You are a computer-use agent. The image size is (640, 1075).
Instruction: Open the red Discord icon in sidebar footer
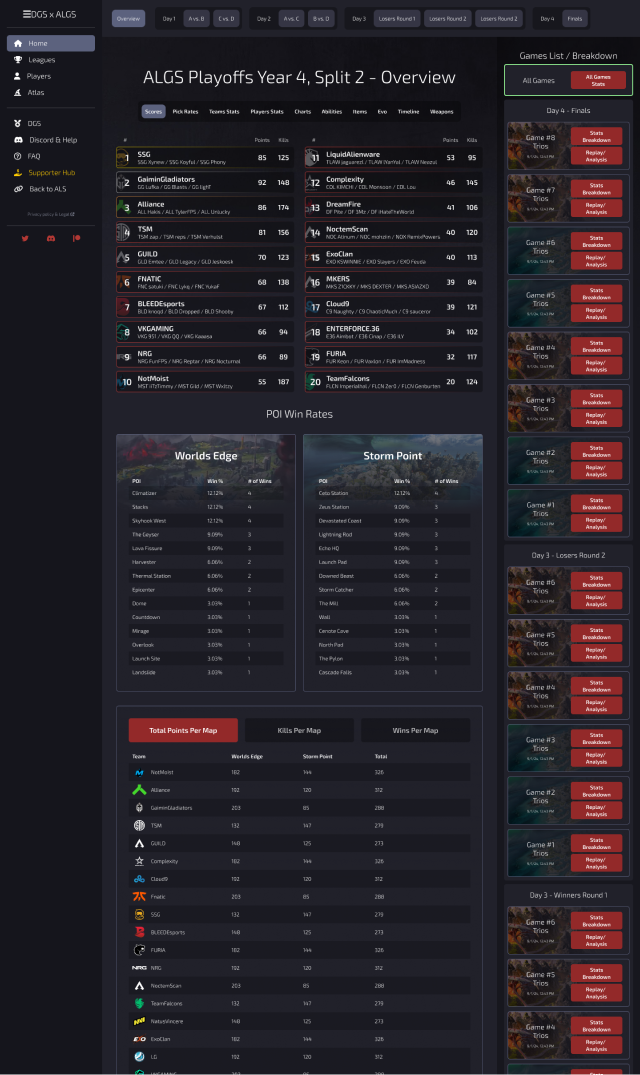pyautogui.click(x=51, y=238)
